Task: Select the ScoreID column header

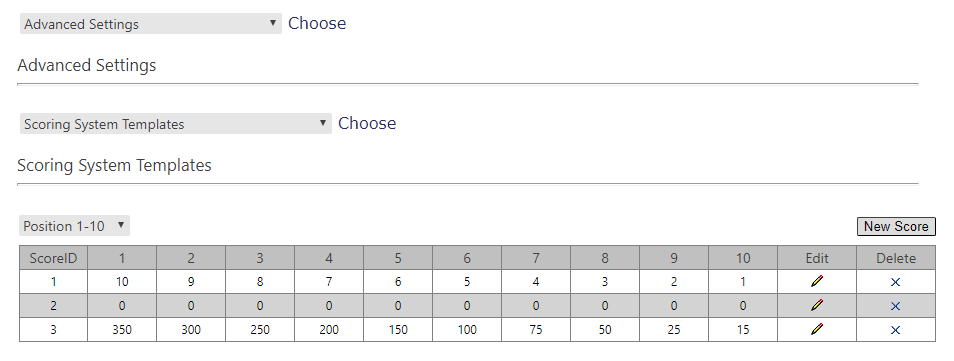Action: point(54,258)
